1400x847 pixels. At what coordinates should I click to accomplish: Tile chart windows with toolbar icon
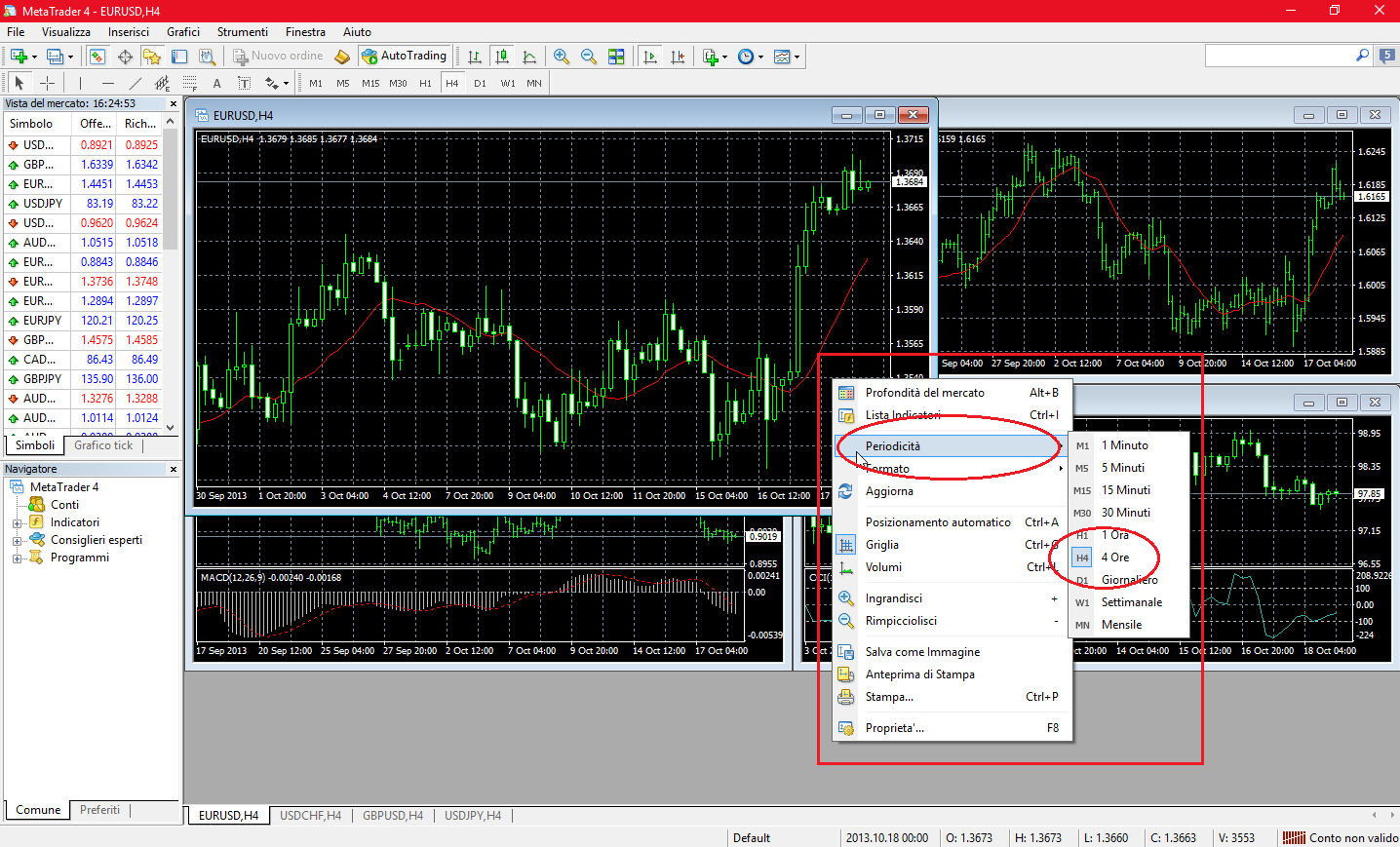tap(616, 57)
